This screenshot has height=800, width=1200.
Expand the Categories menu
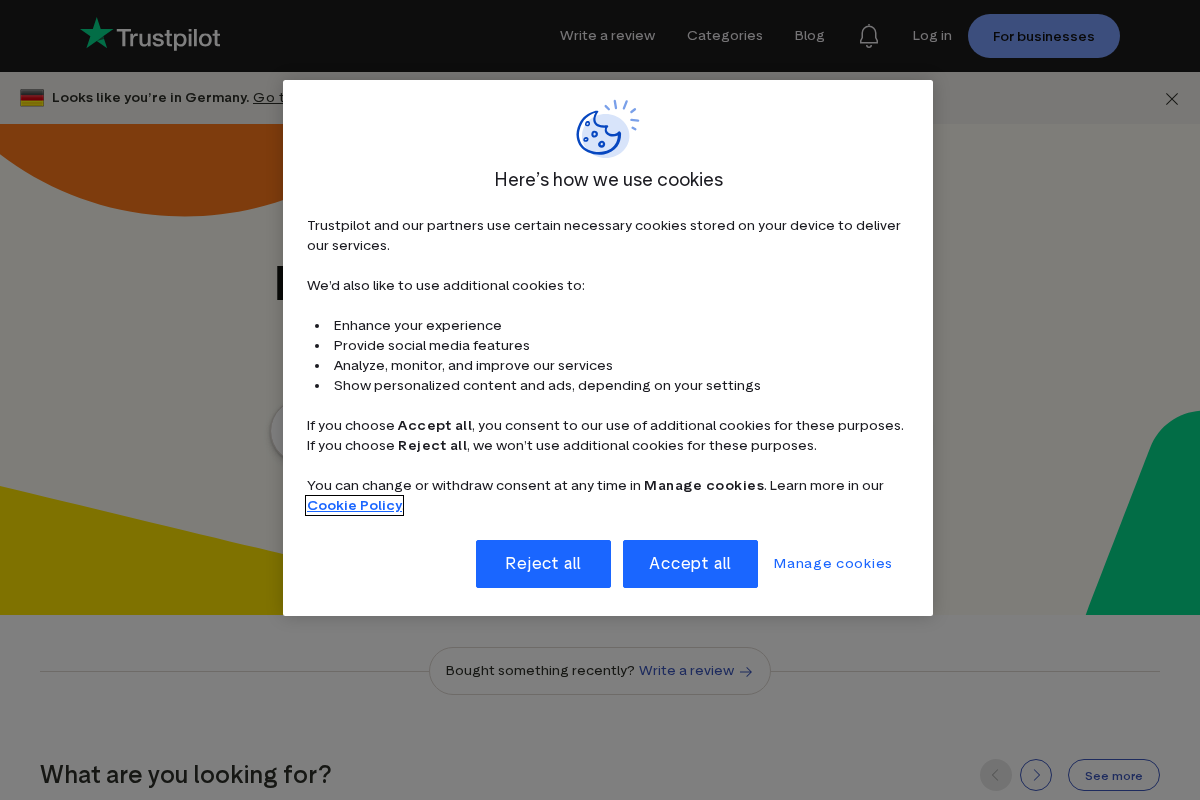click(x=724, y=35)
